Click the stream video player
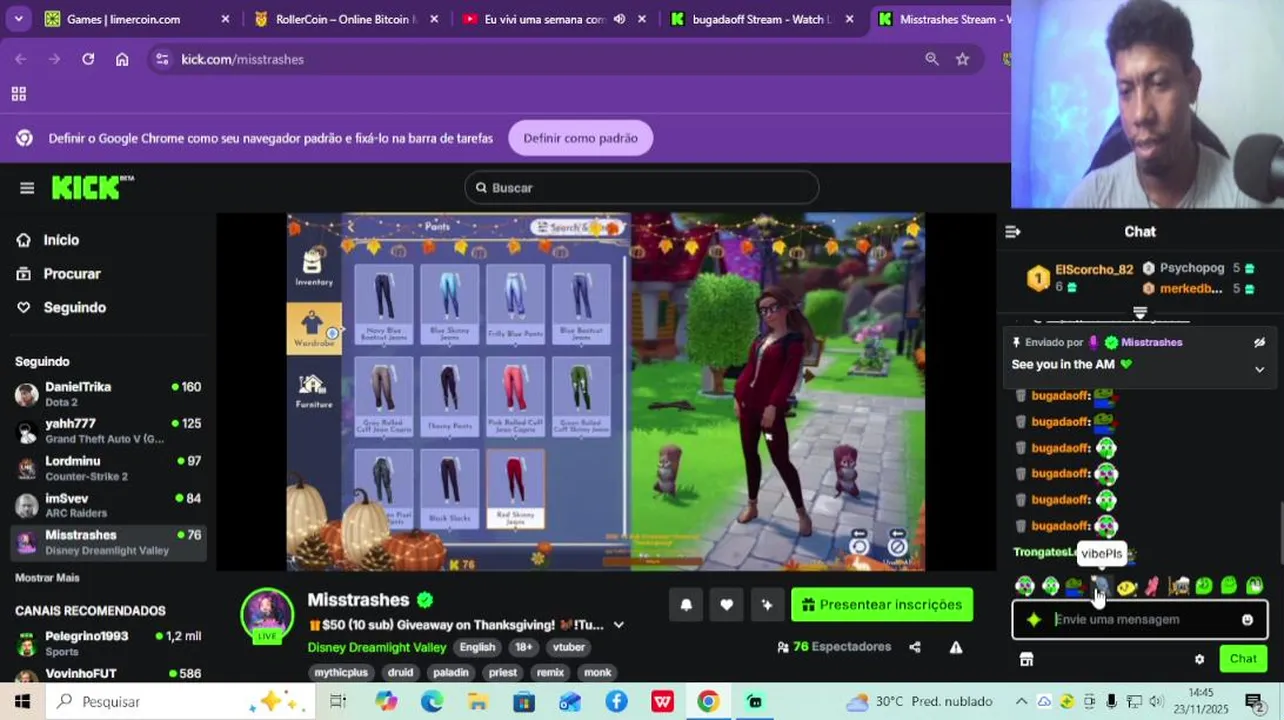 click(606, 392)
